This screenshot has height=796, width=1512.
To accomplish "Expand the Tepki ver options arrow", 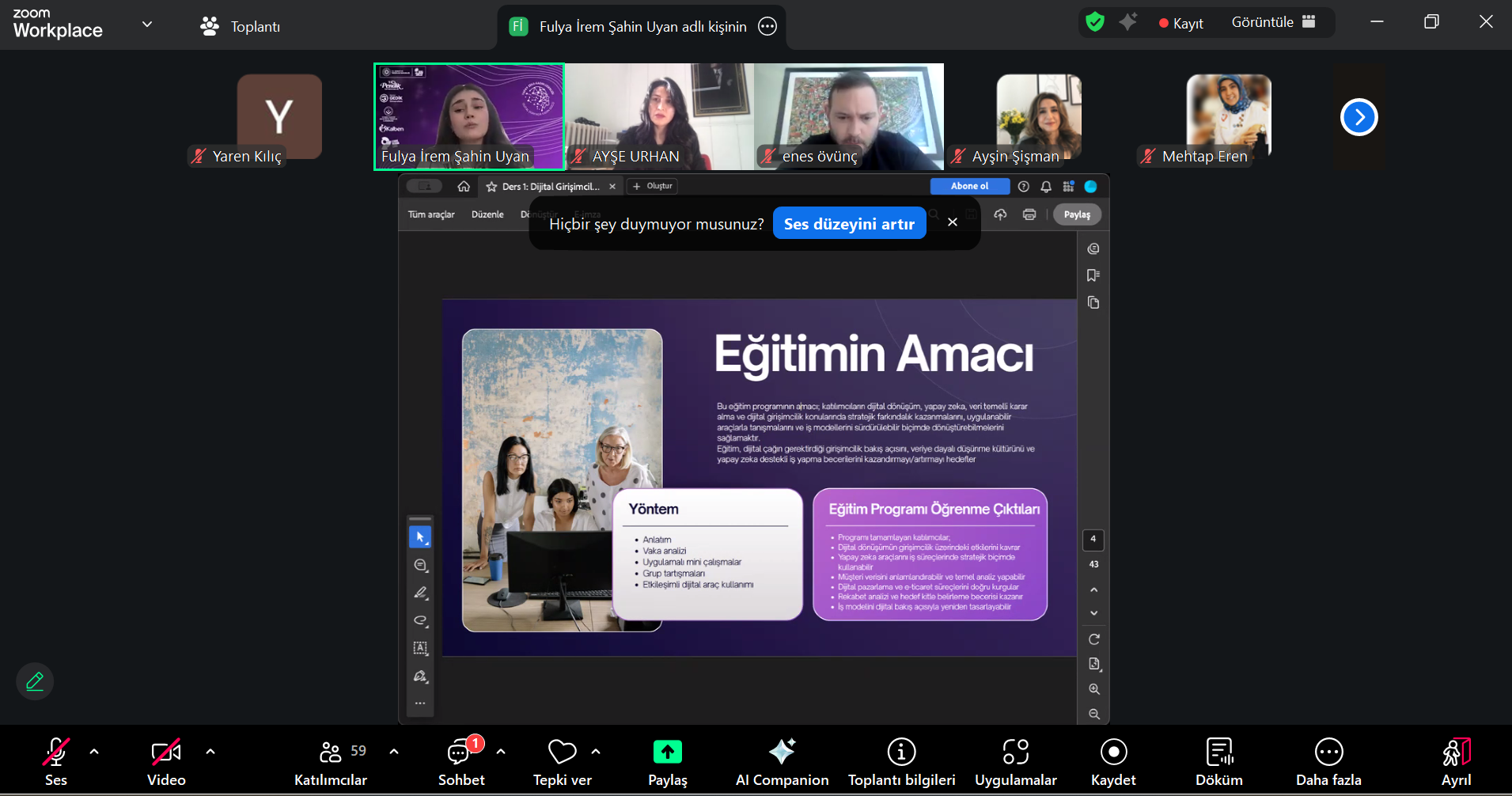I will [596, 752].
